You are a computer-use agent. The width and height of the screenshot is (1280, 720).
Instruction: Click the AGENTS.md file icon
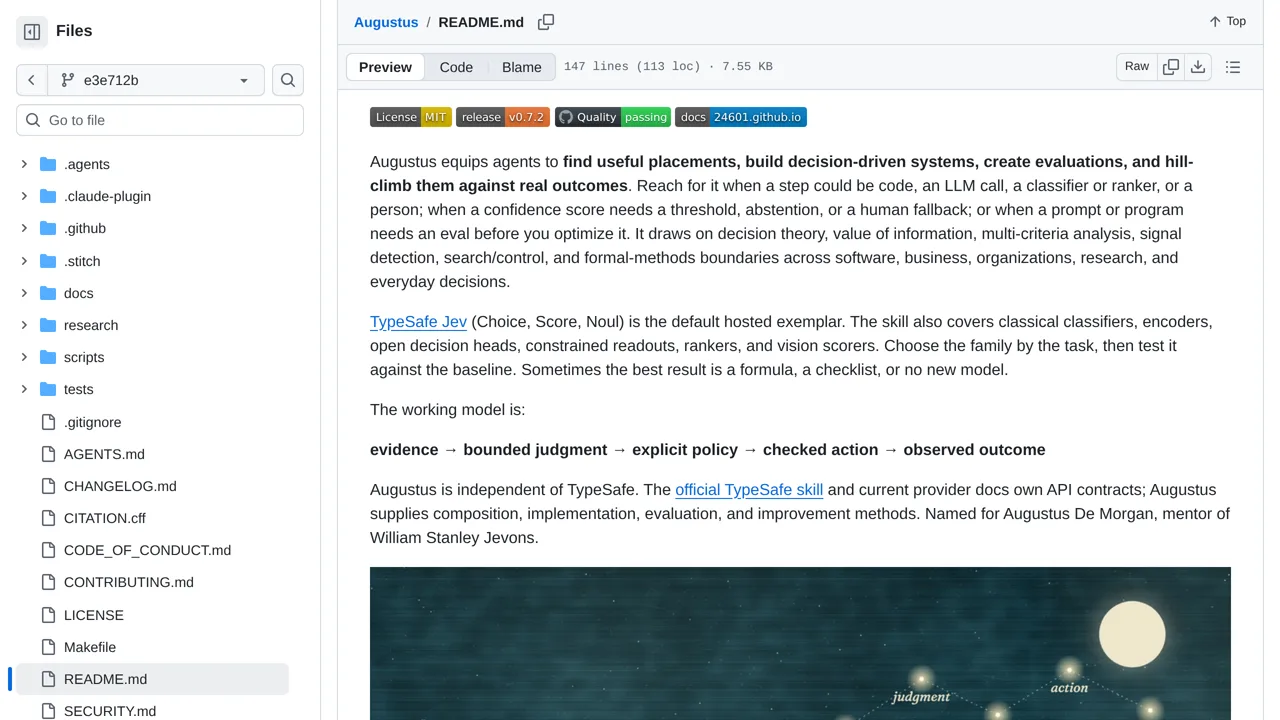coord(48,454)
